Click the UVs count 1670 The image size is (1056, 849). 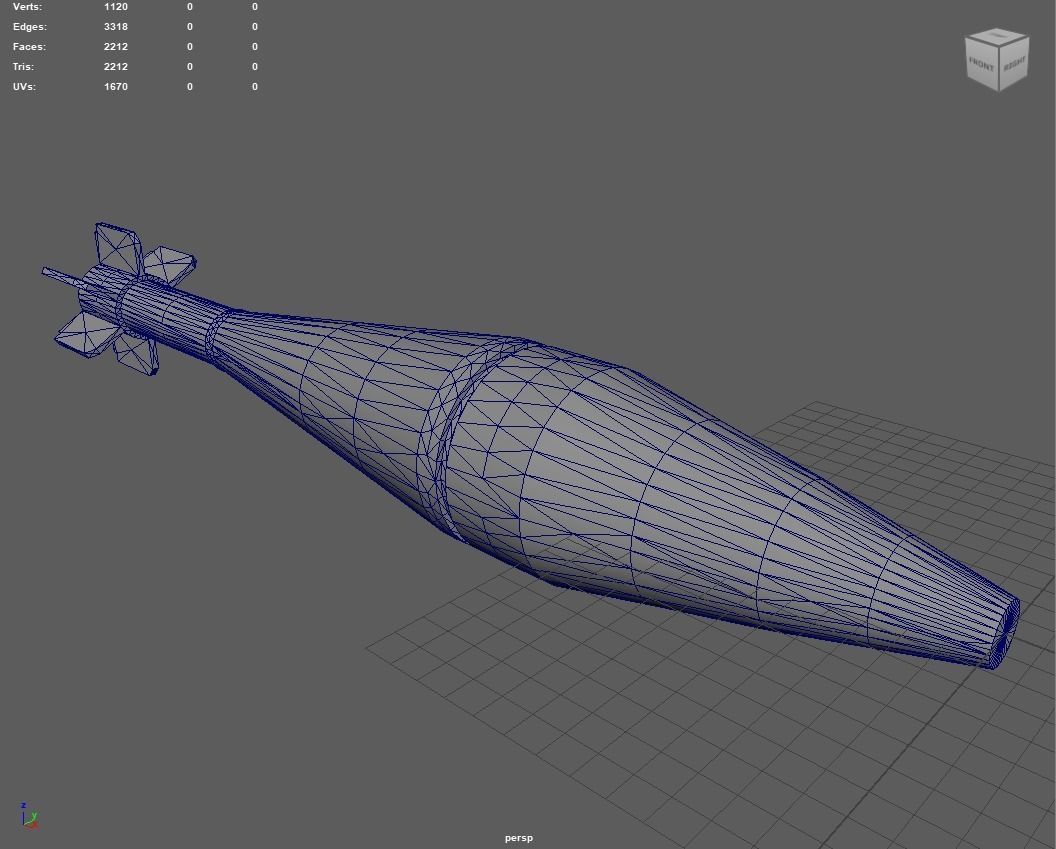coord(116,87)
